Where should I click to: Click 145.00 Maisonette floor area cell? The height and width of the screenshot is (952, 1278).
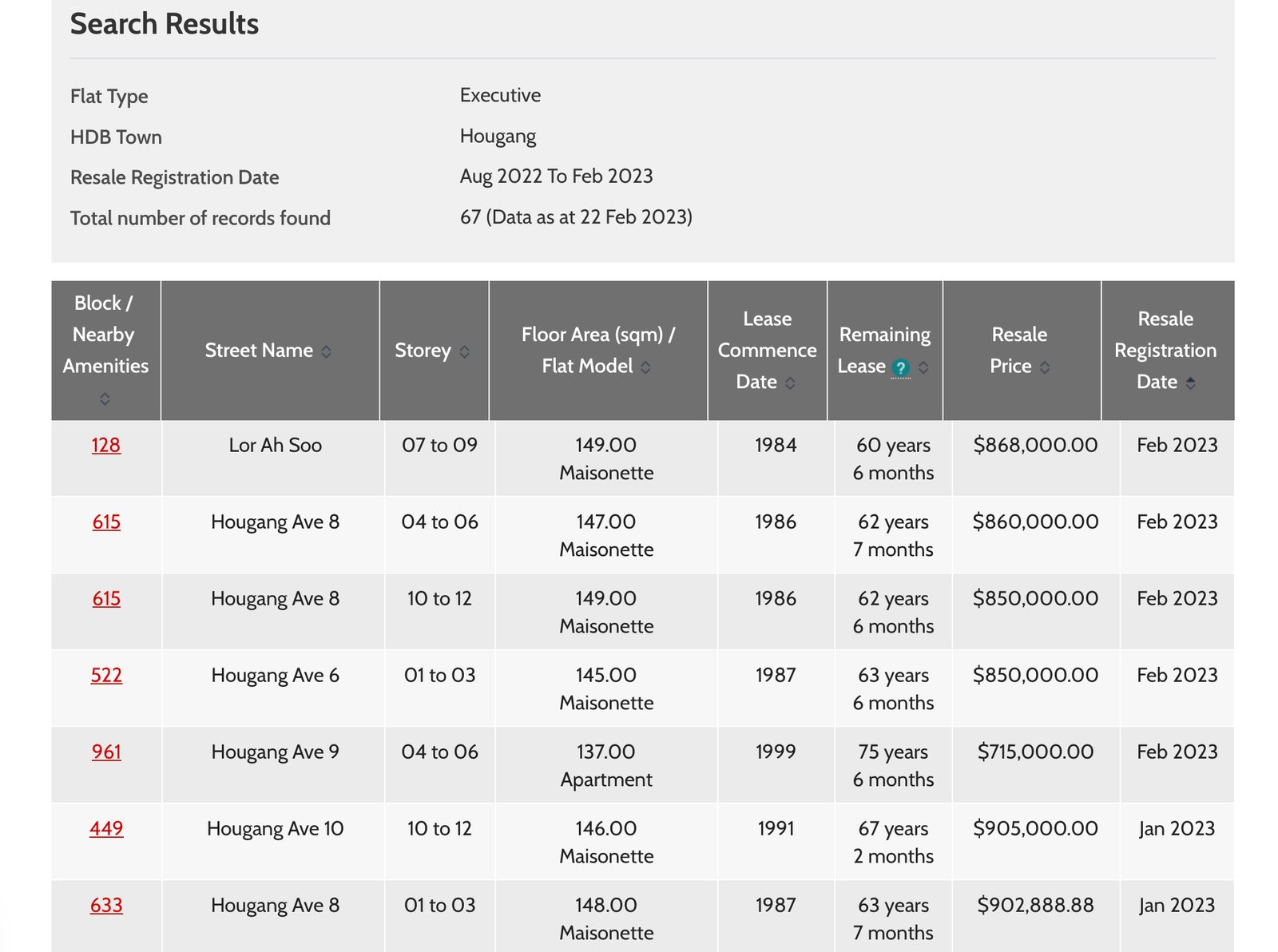[x=606, y=688]
